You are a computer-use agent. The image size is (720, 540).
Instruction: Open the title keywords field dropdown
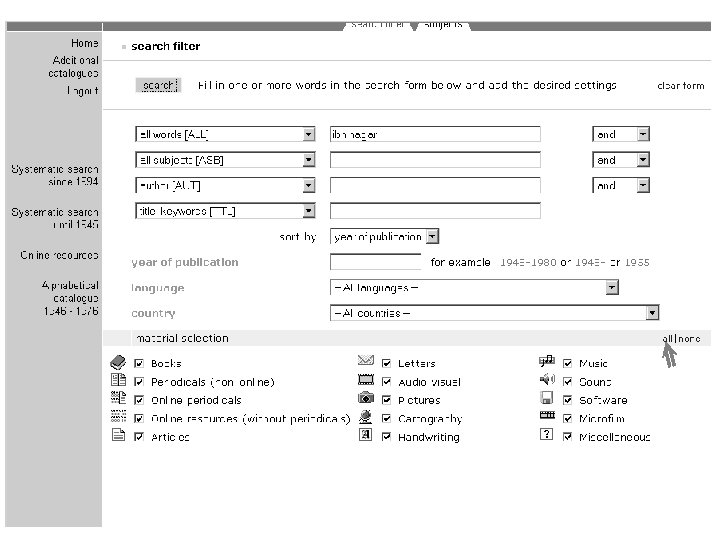pos(225,211)
